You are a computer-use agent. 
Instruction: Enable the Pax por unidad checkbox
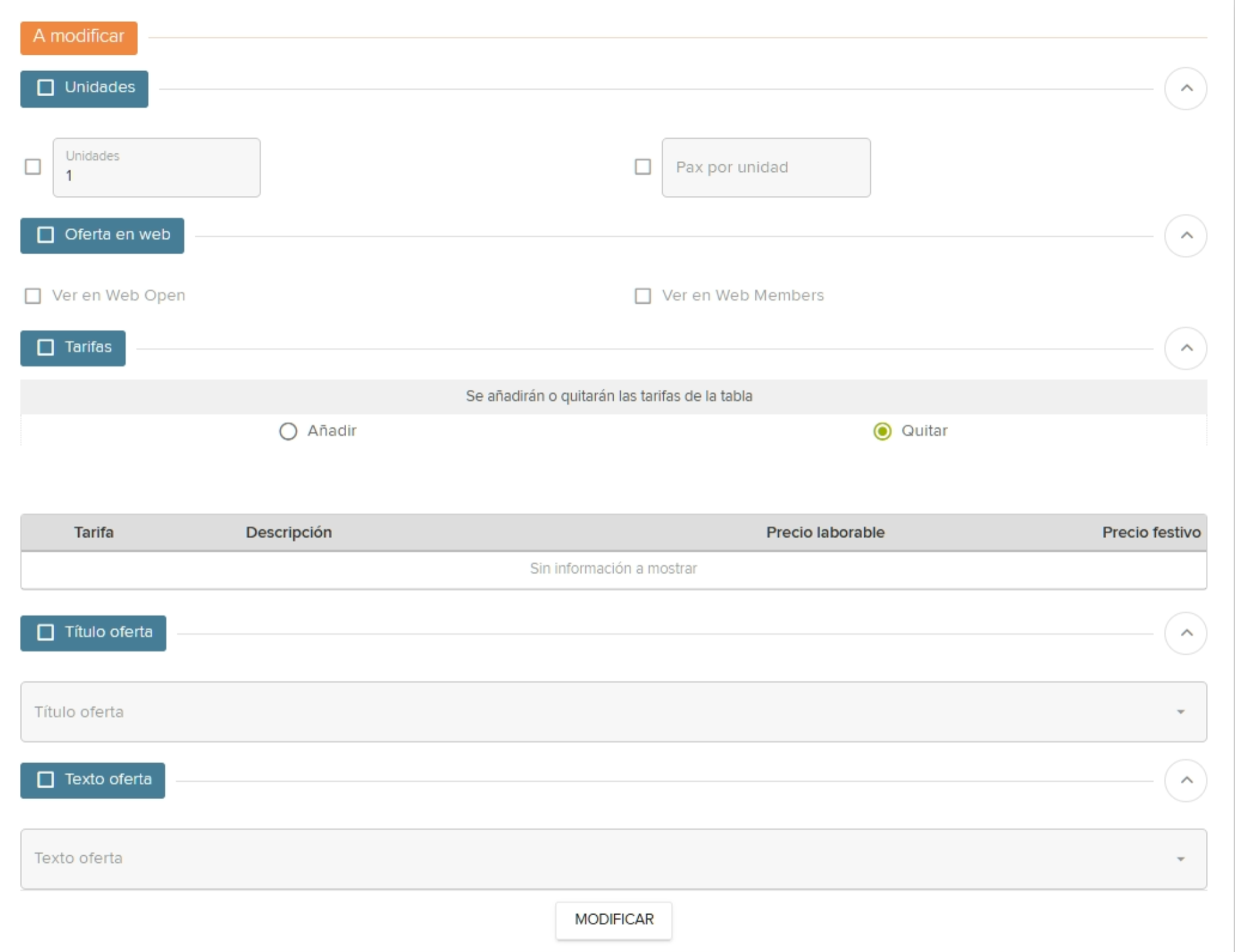(643, 167)
